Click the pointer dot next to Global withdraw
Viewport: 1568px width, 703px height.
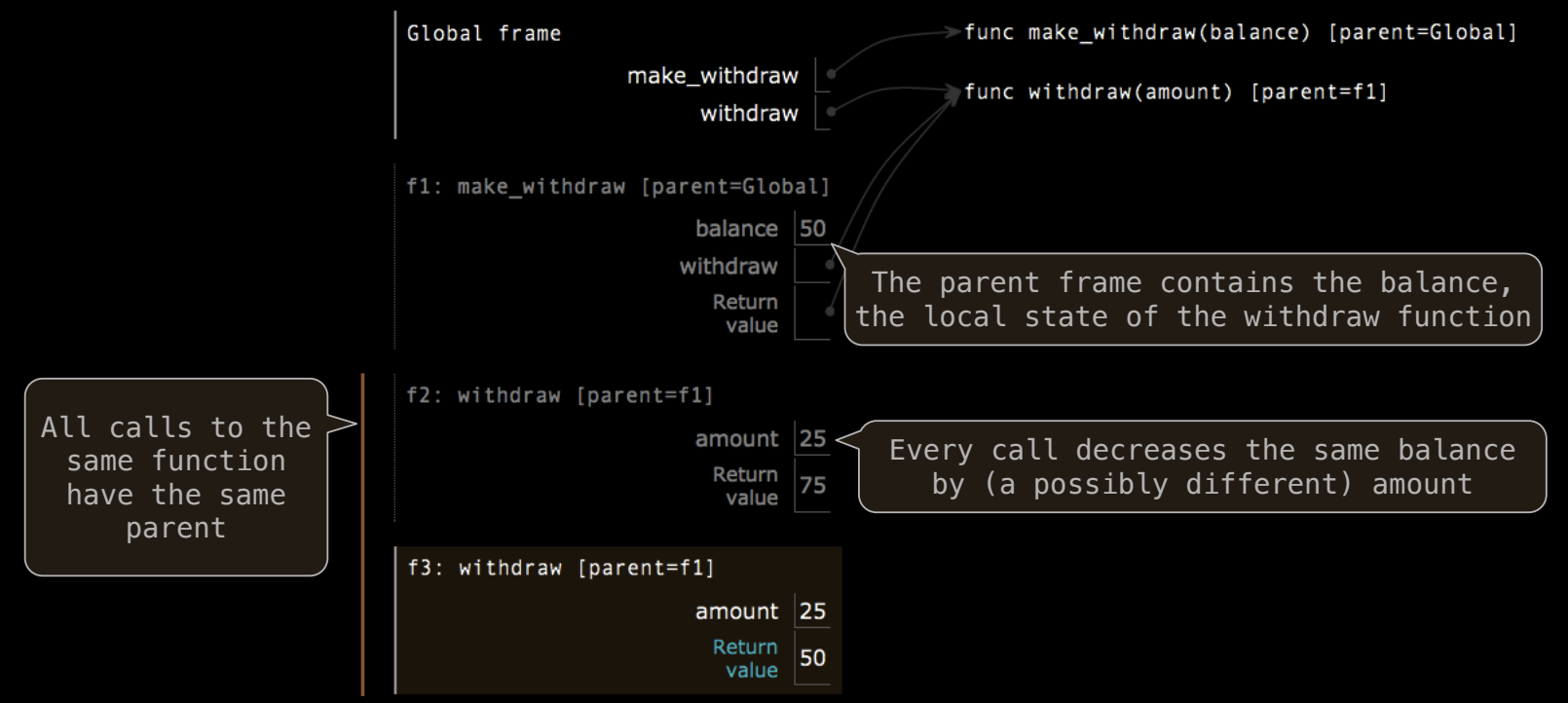tap(831, 111)
